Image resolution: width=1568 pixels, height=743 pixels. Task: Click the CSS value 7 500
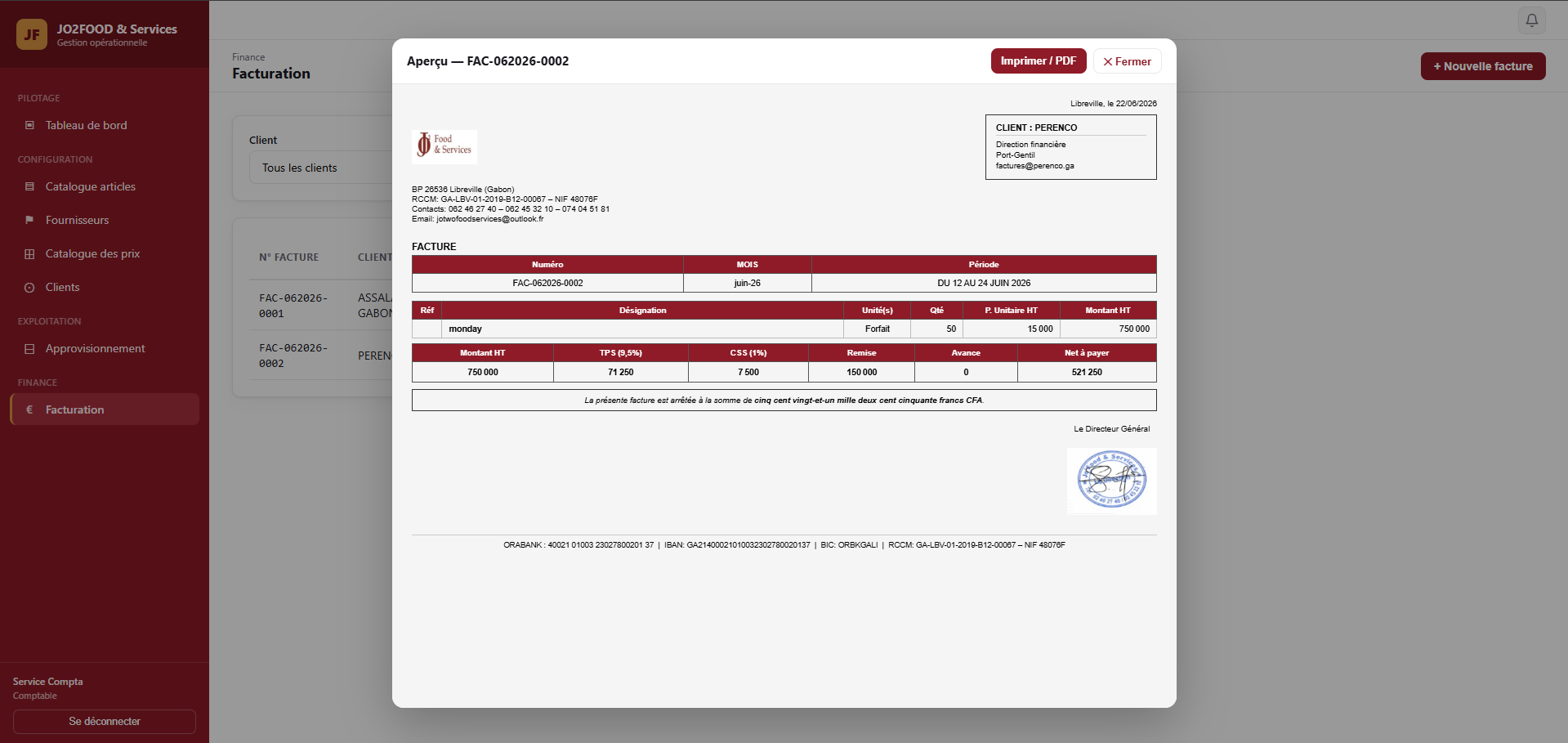(748, 372)
